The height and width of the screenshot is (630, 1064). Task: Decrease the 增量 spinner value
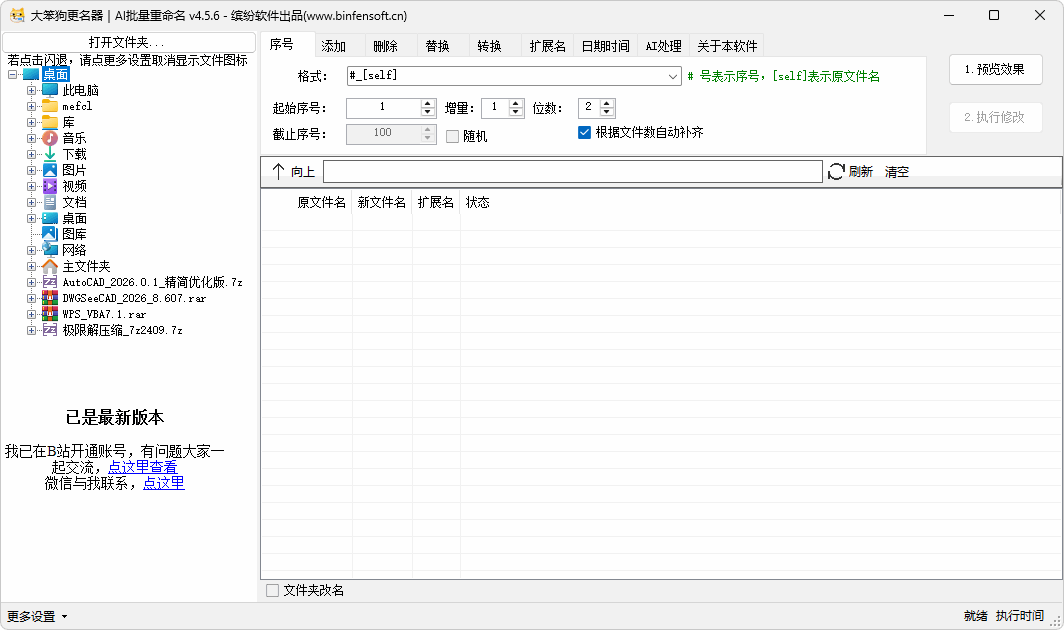516,112
